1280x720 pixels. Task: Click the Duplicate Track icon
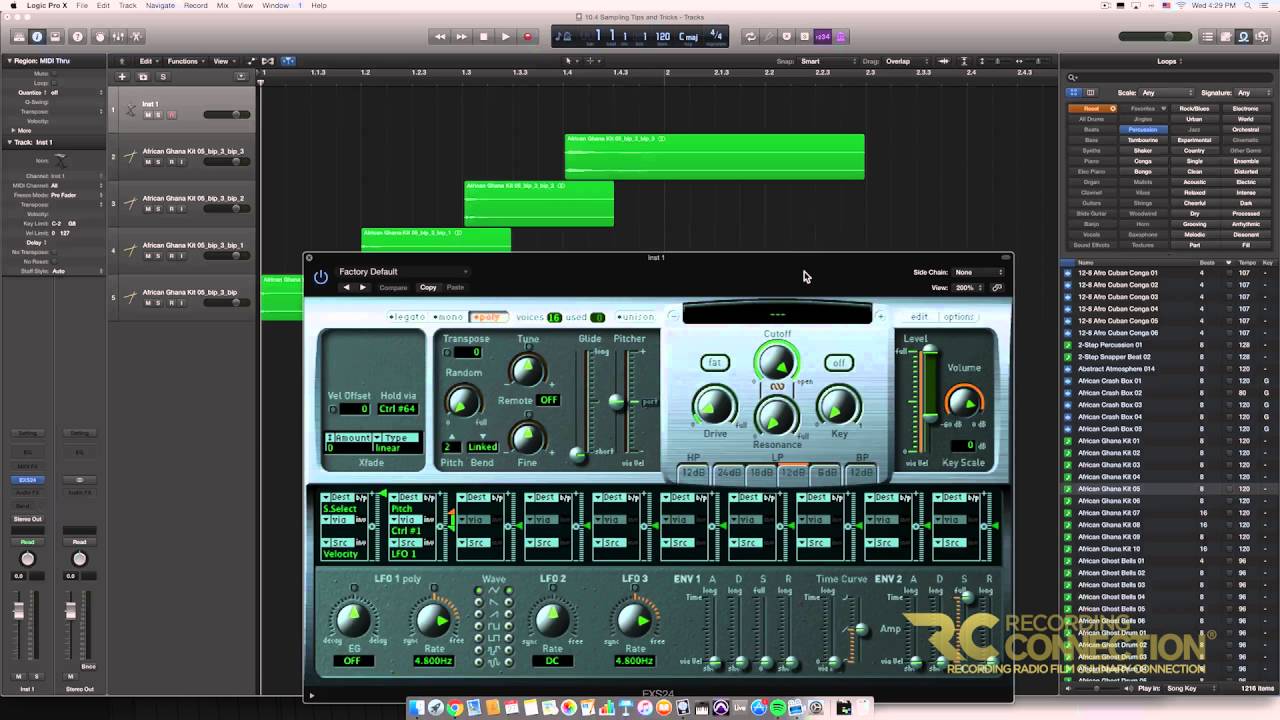(x=143, y=77)
